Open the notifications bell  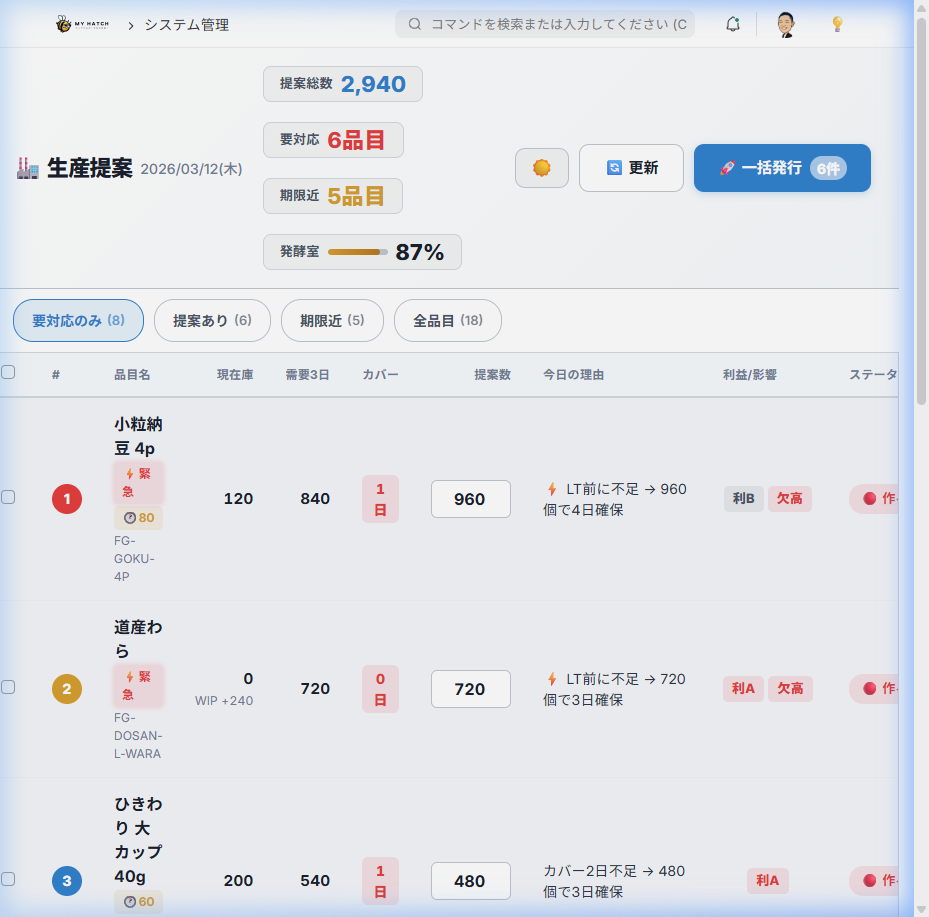[733, 24]
